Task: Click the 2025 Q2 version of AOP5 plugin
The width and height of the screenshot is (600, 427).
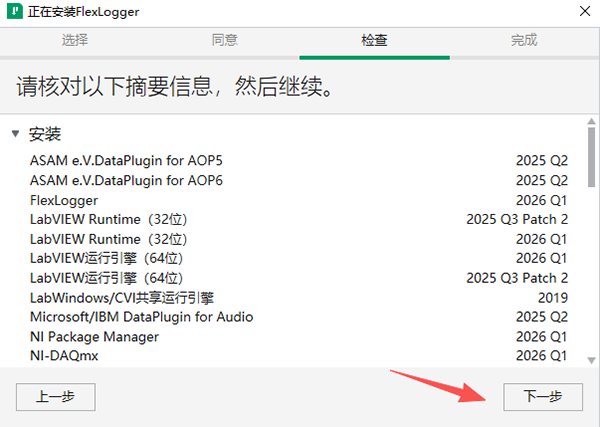Action: click(x=541, y=160)
